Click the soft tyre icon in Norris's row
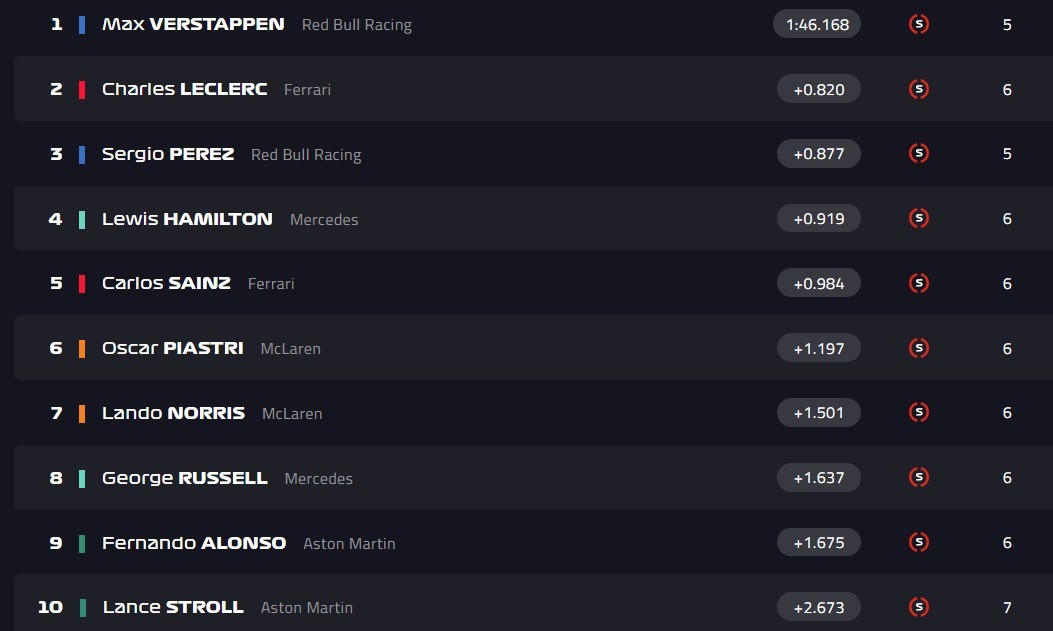Image resolution: width=1053 pixels, height=631 pixels. [918, 412]
